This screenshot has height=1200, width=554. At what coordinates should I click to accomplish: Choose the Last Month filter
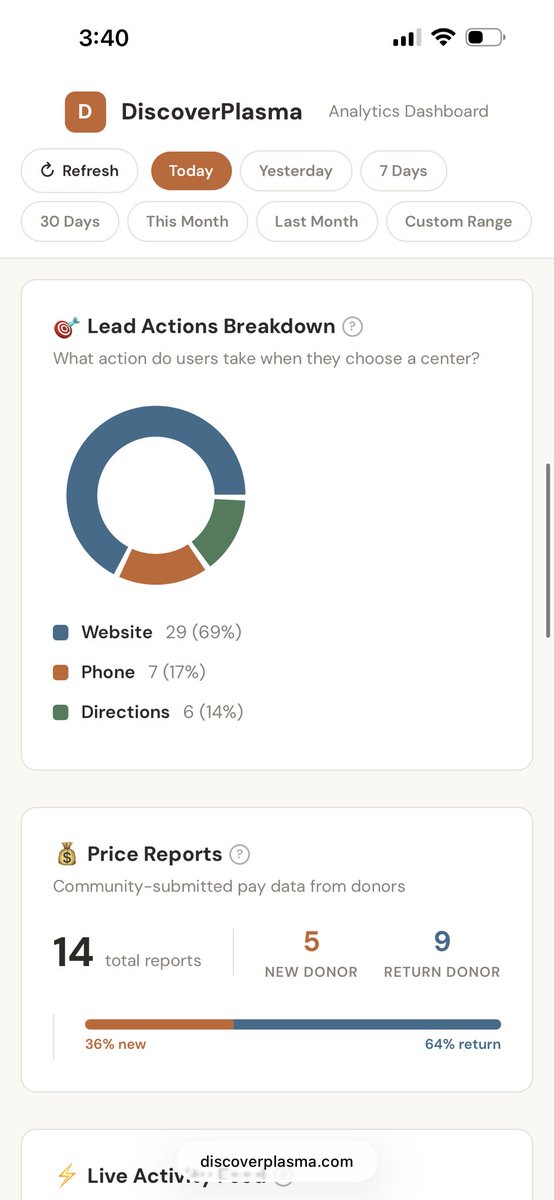pyautogui.click(x=316, y=222)
